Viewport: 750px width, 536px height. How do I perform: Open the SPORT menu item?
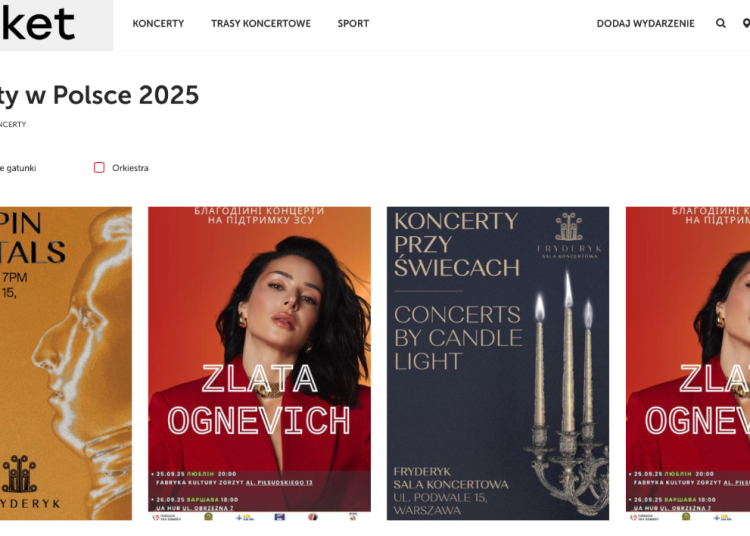353,23
